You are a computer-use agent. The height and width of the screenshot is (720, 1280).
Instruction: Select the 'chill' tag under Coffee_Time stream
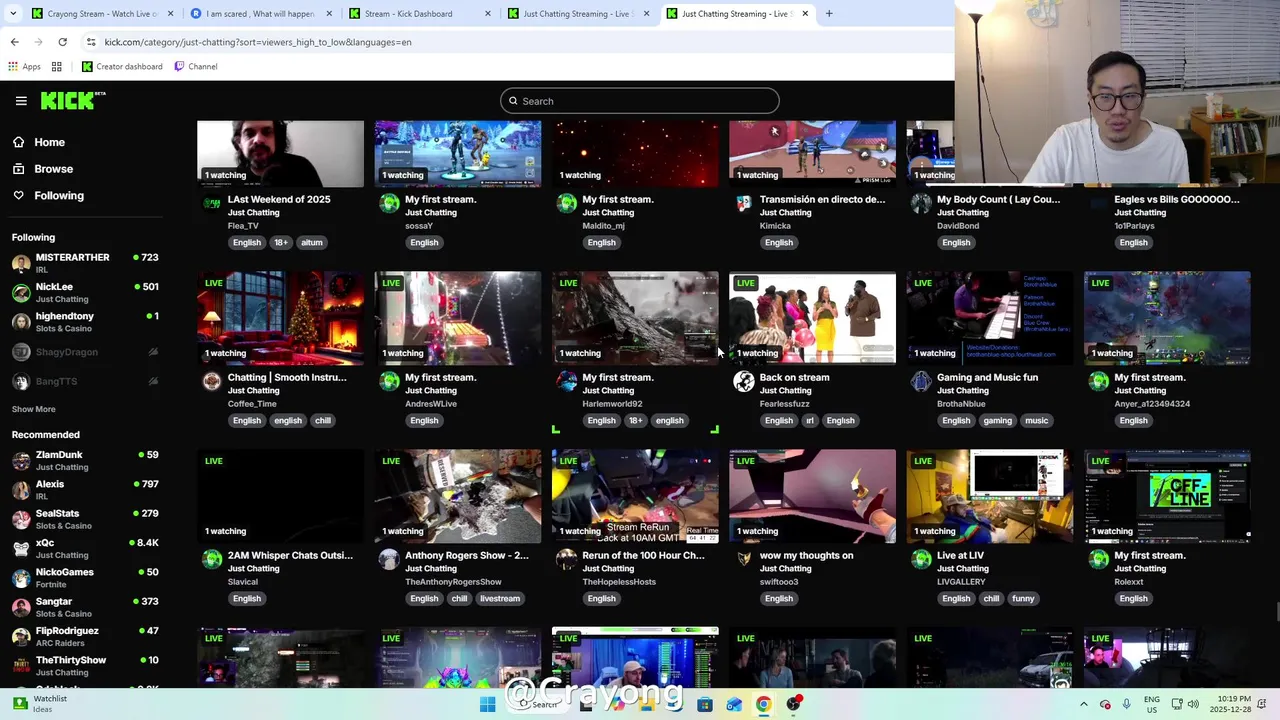323,421
